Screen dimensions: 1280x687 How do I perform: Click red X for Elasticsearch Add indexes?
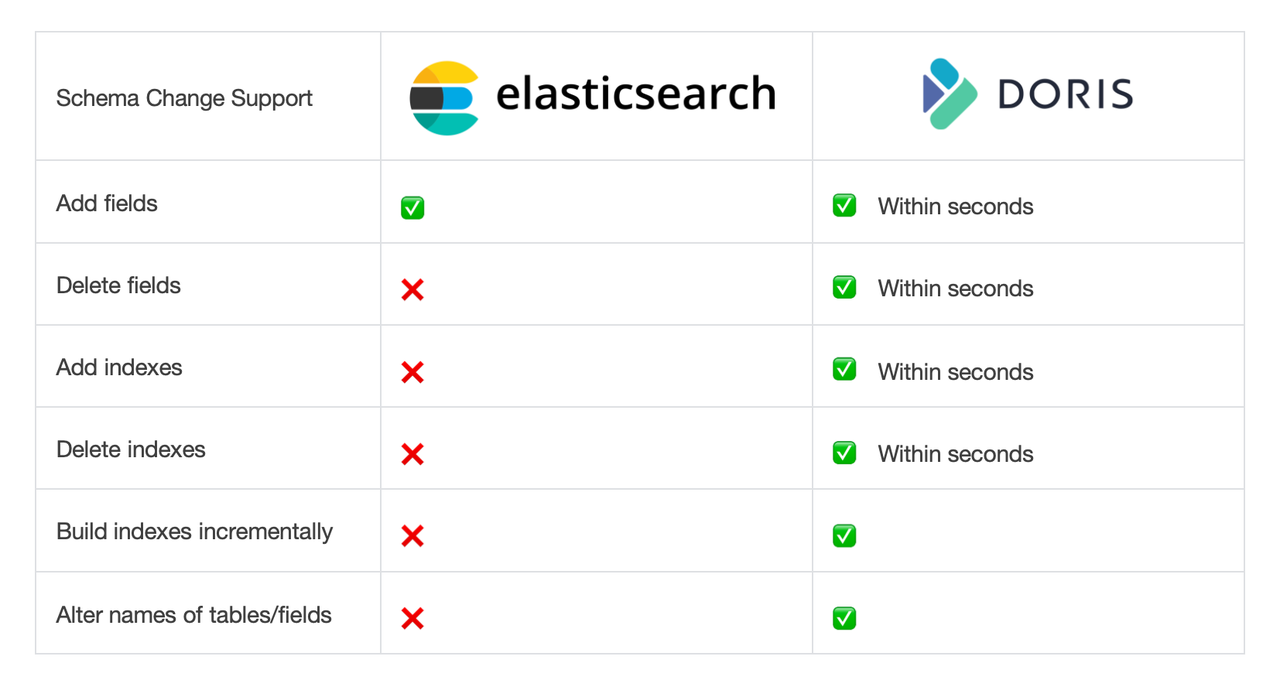pyautogui.click(x=412, y=372)
